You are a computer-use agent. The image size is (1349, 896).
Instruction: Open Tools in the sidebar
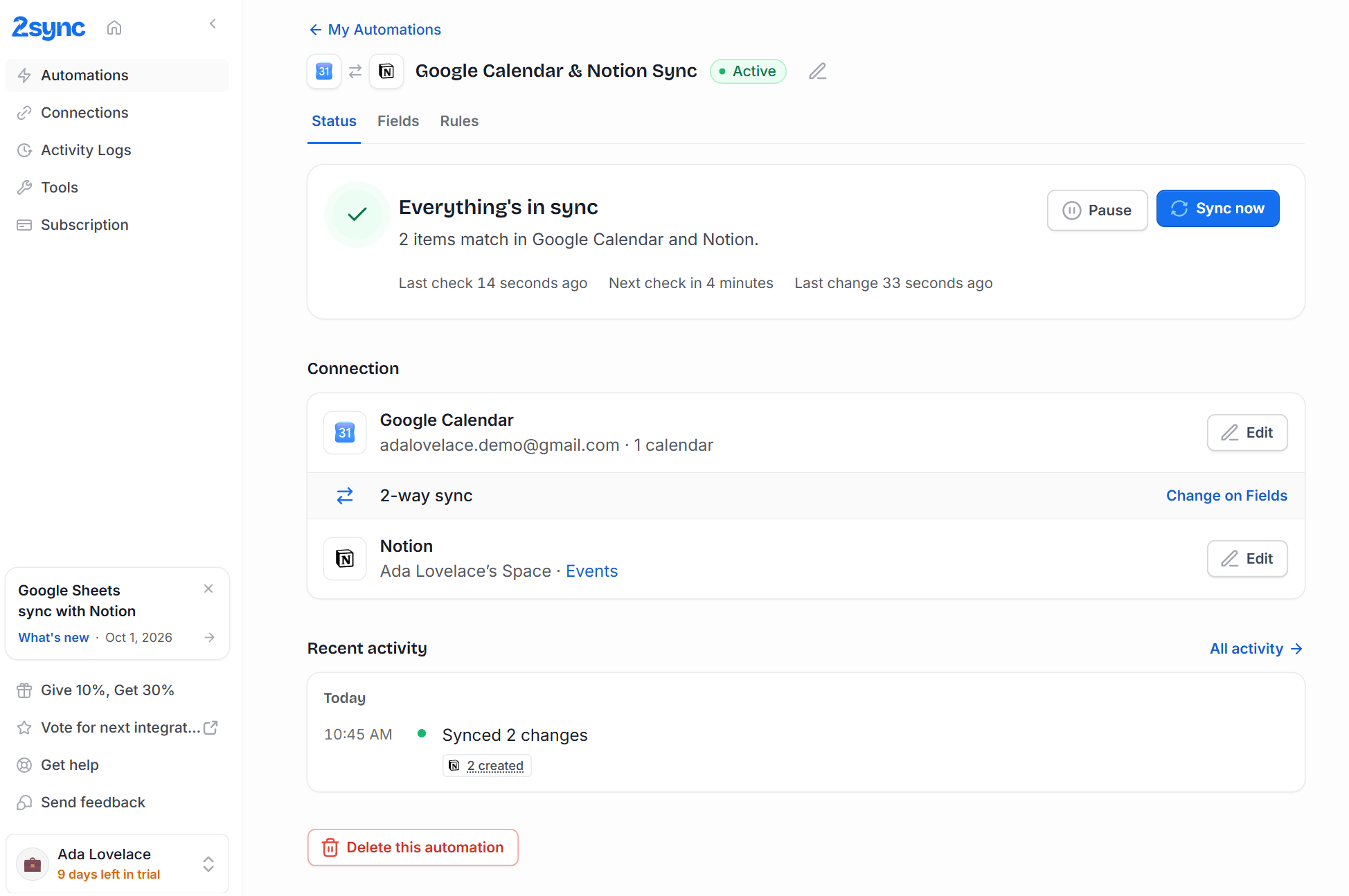pyautogui.click(x=117, y=188)
